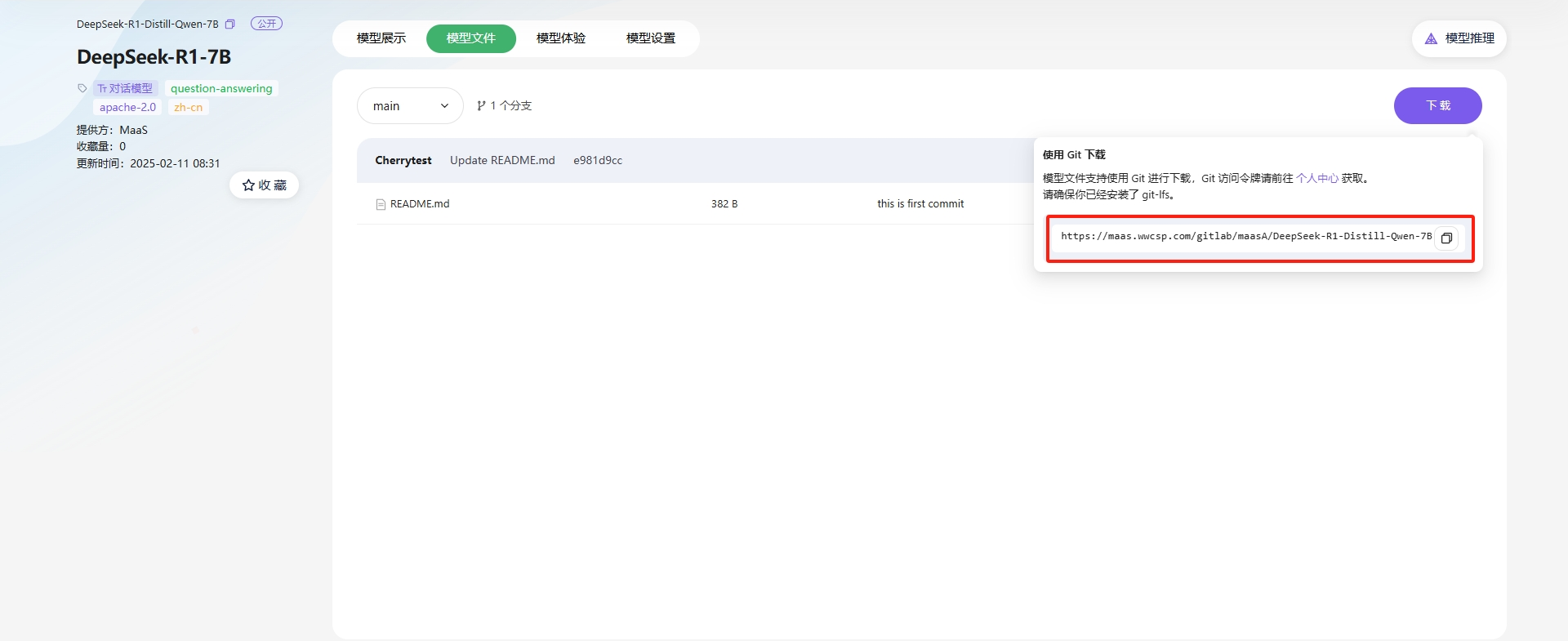Screen dimensions: 1568x641
Task: Open commit e981d9cc
Action: (598, 161)
